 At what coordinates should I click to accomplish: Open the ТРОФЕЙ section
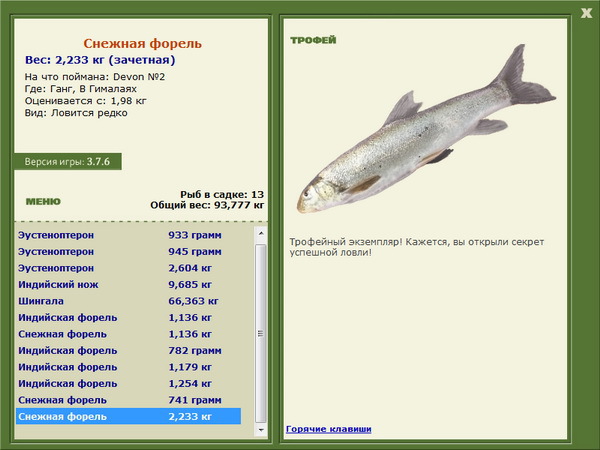tap(313, 40)
